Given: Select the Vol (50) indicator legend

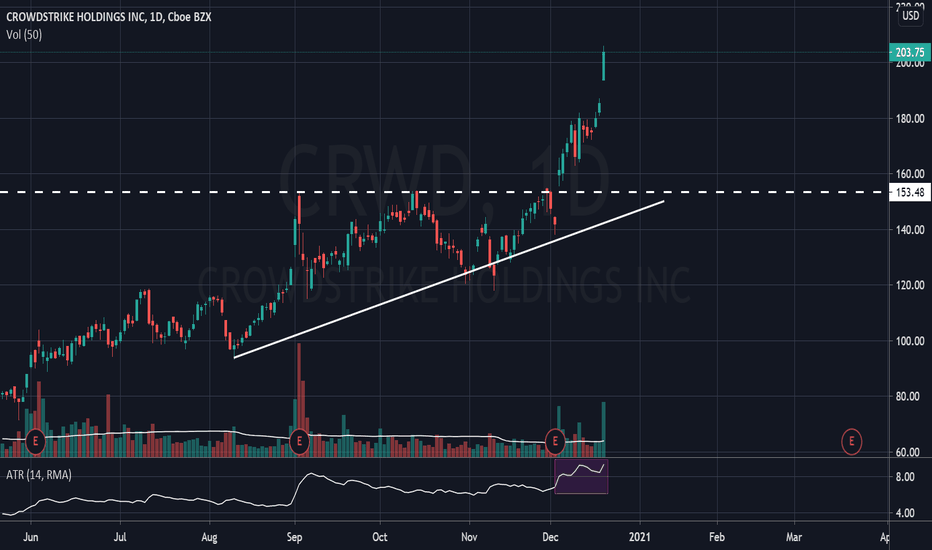Looking at the screenshot, I should (24, 35).
